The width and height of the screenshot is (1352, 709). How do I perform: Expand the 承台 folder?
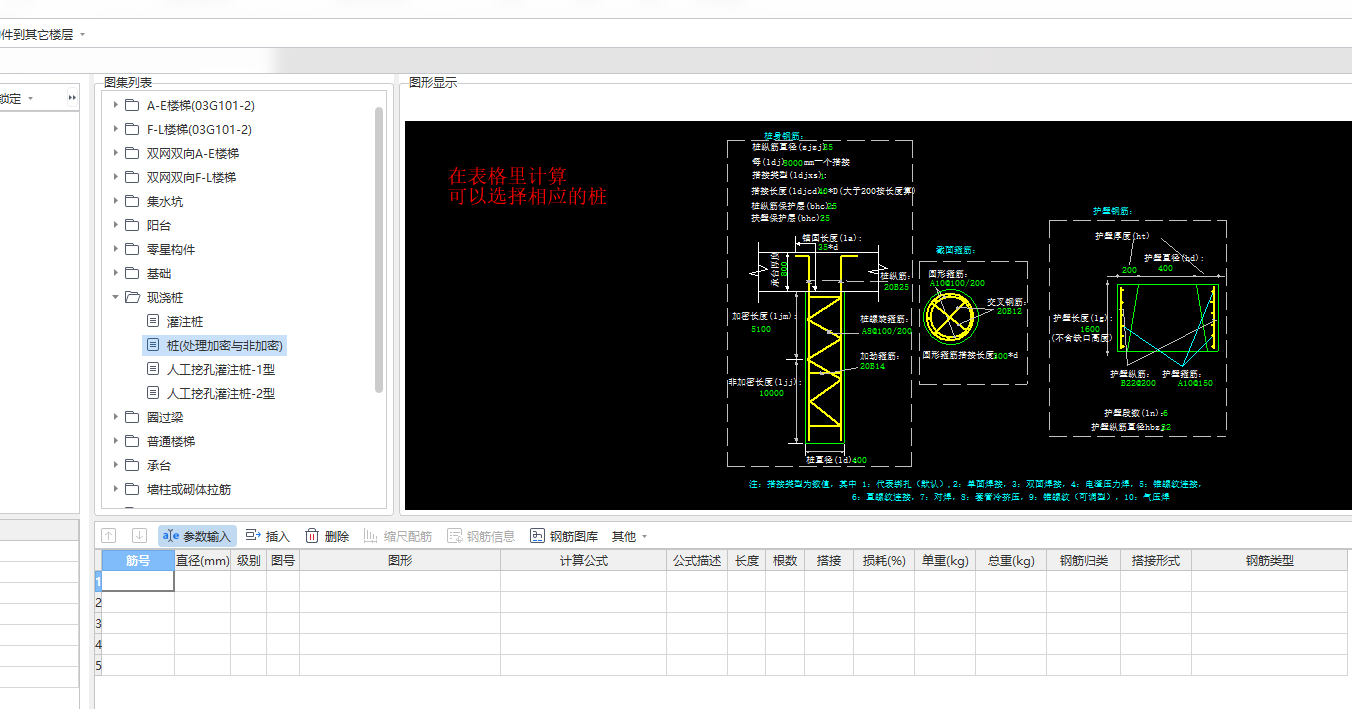[116, 465]
